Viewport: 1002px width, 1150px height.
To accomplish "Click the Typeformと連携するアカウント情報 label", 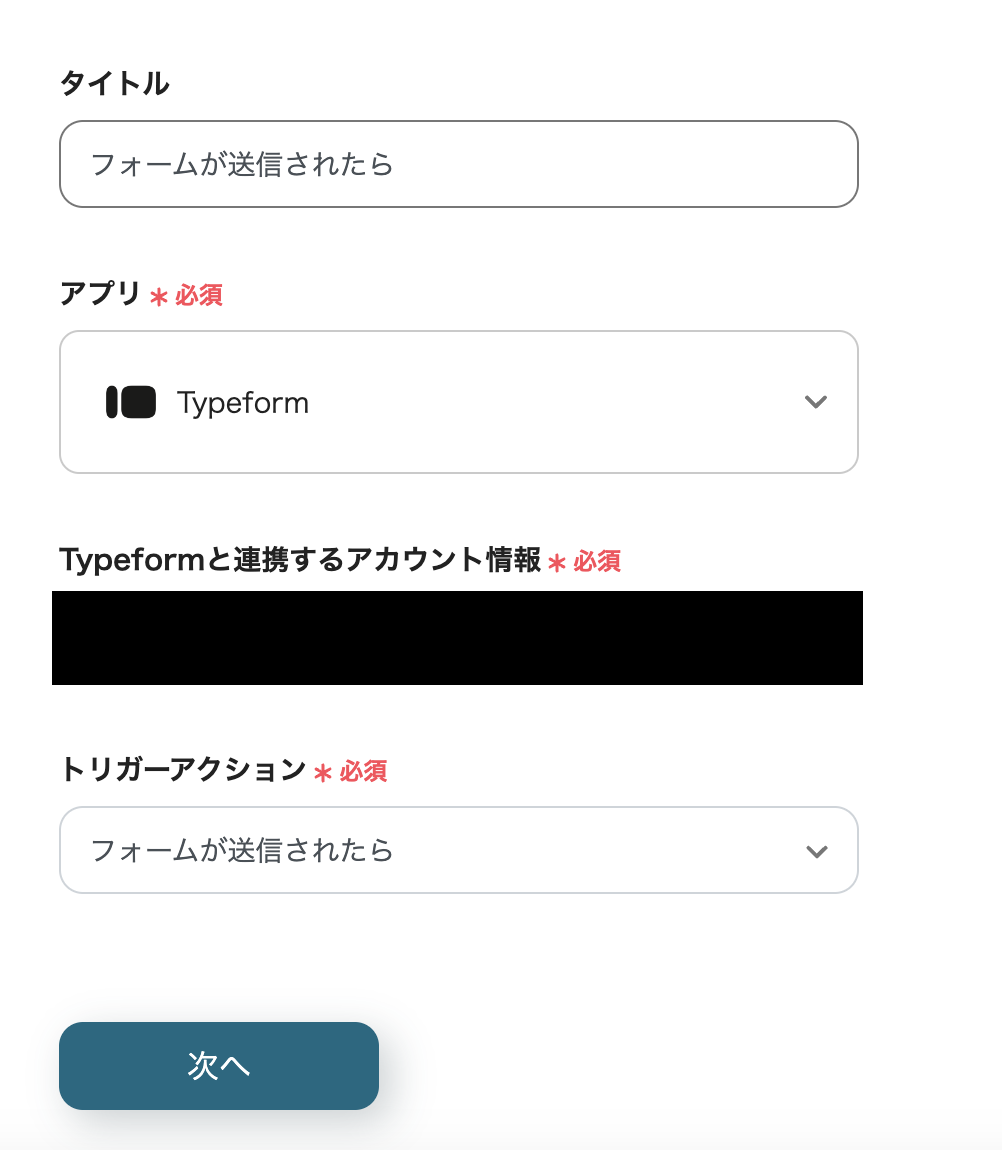I will [x=300, y=560].
